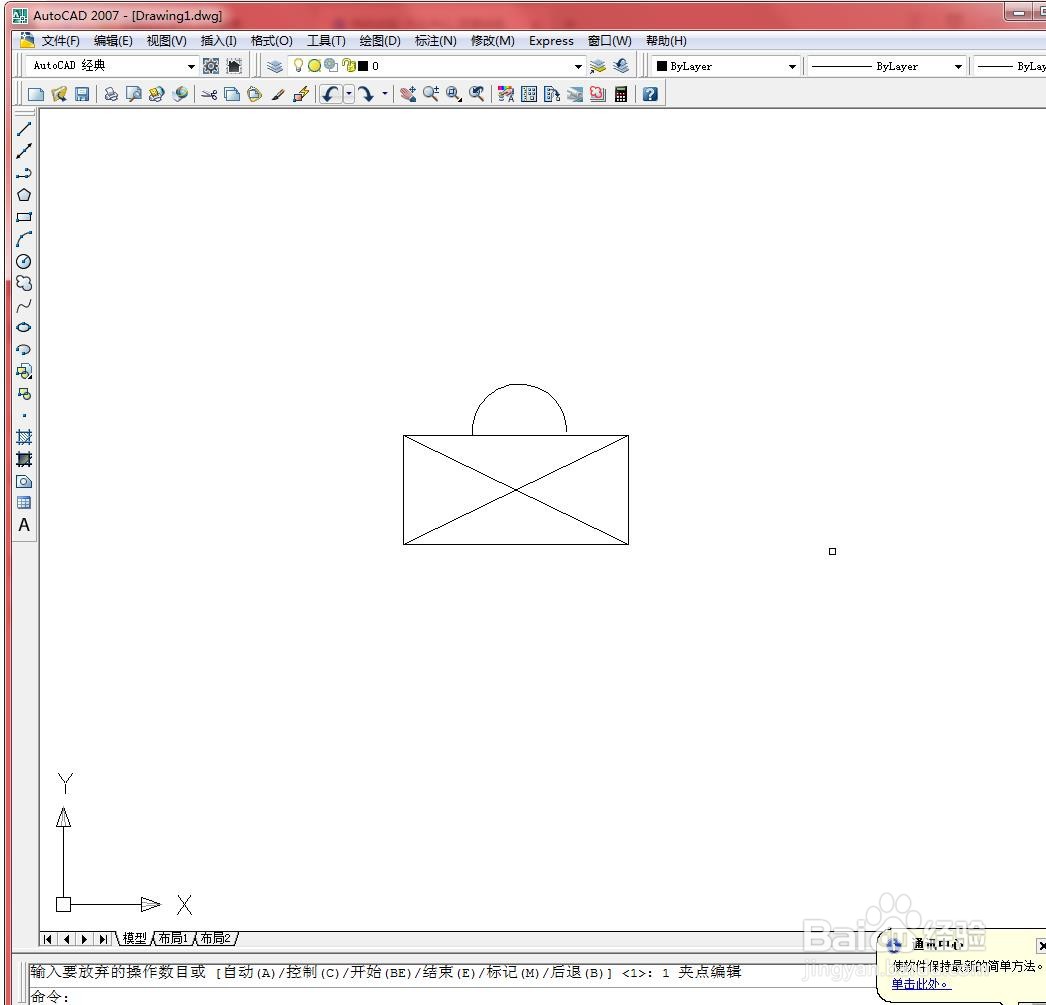This screenshot has height=1005, width=1046.
Task: Select the Arc tool
Action: tap(24, 239)
